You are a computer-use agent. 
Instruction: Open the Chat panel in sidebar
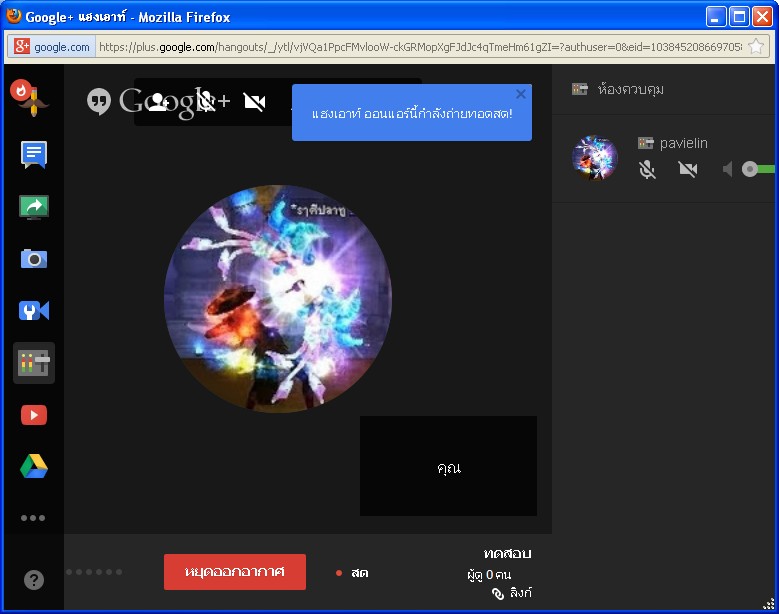click(34, 154)
